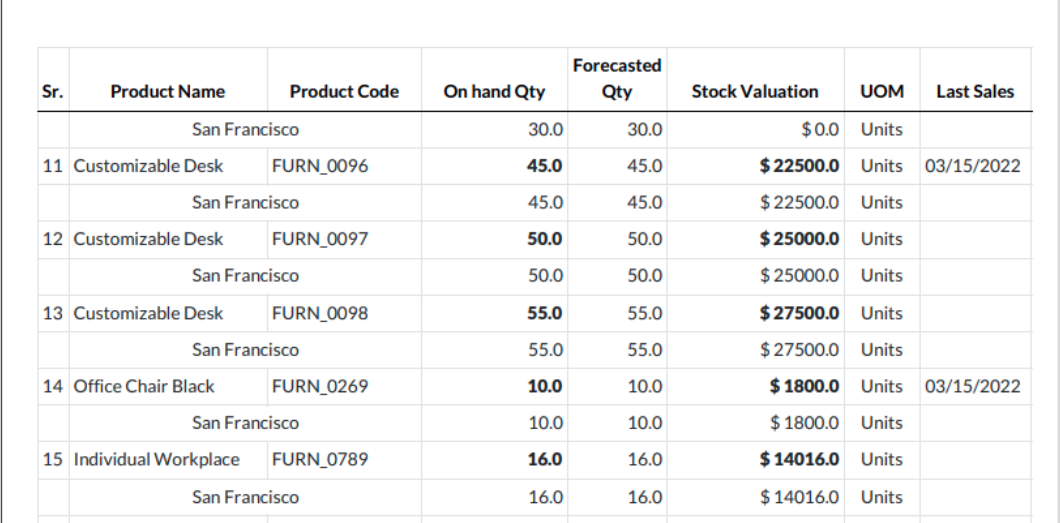Select product code FURN_0096
The image size is (1060, 523).
tap(320, 166)
